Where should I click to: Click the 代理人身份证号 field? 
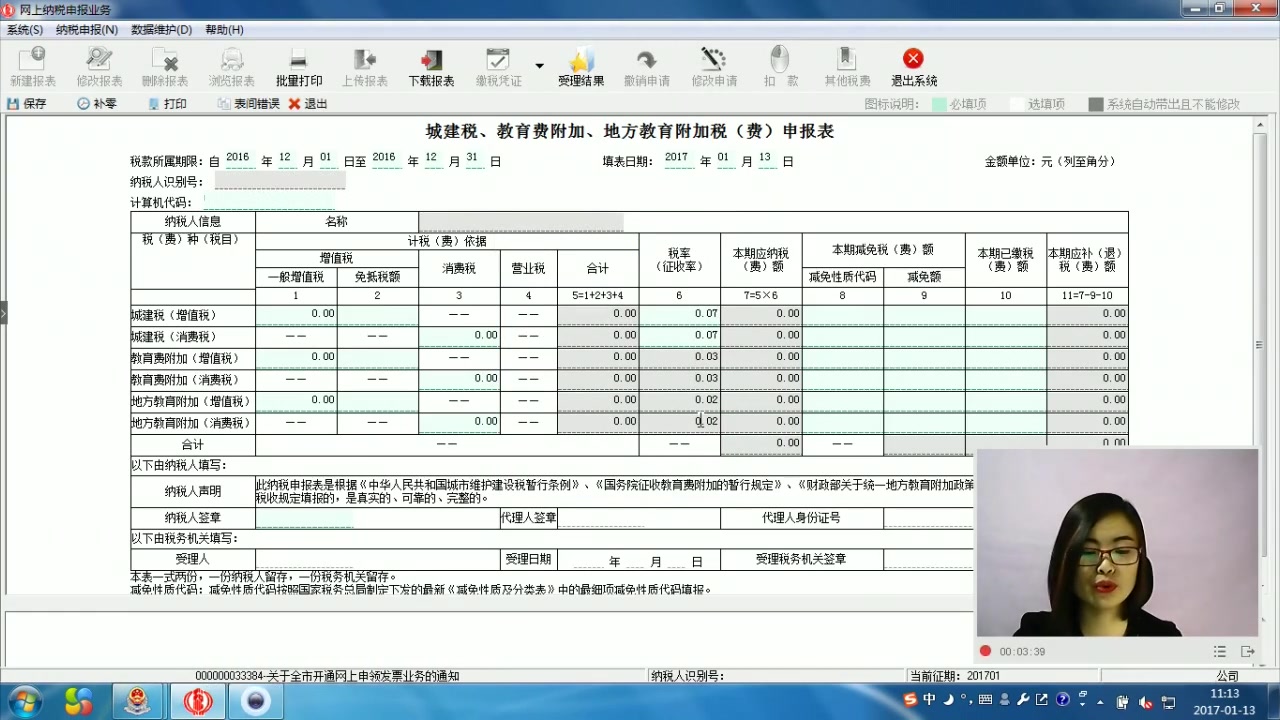click(928, 518)
